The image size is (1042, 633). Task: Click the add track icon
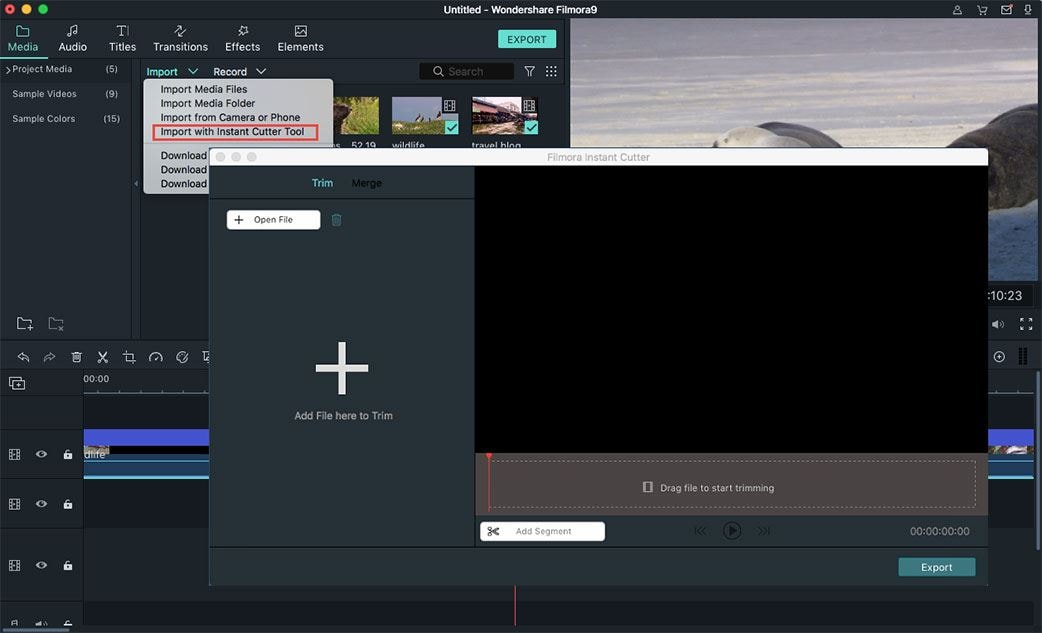[17, 383]
